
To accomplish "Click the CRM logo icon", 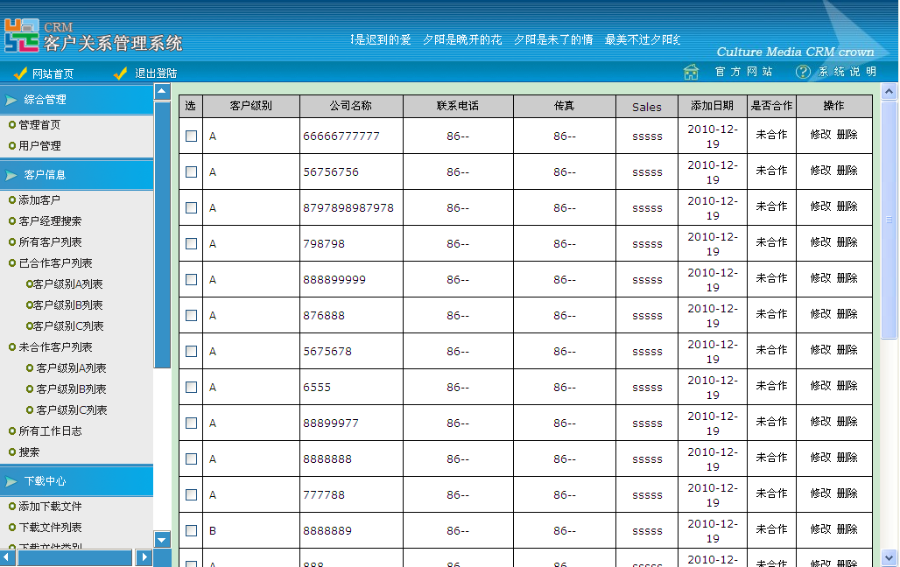I will click(22, 35).
